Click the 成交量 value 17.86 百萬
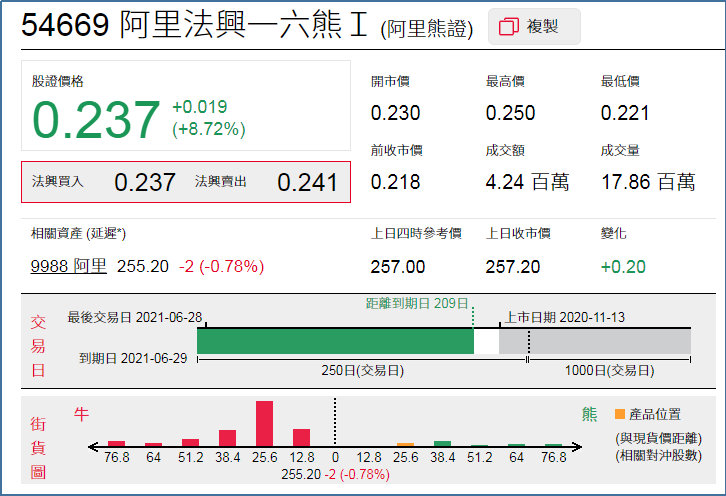Viewport: 726px width, 496px height. (648, 182)
